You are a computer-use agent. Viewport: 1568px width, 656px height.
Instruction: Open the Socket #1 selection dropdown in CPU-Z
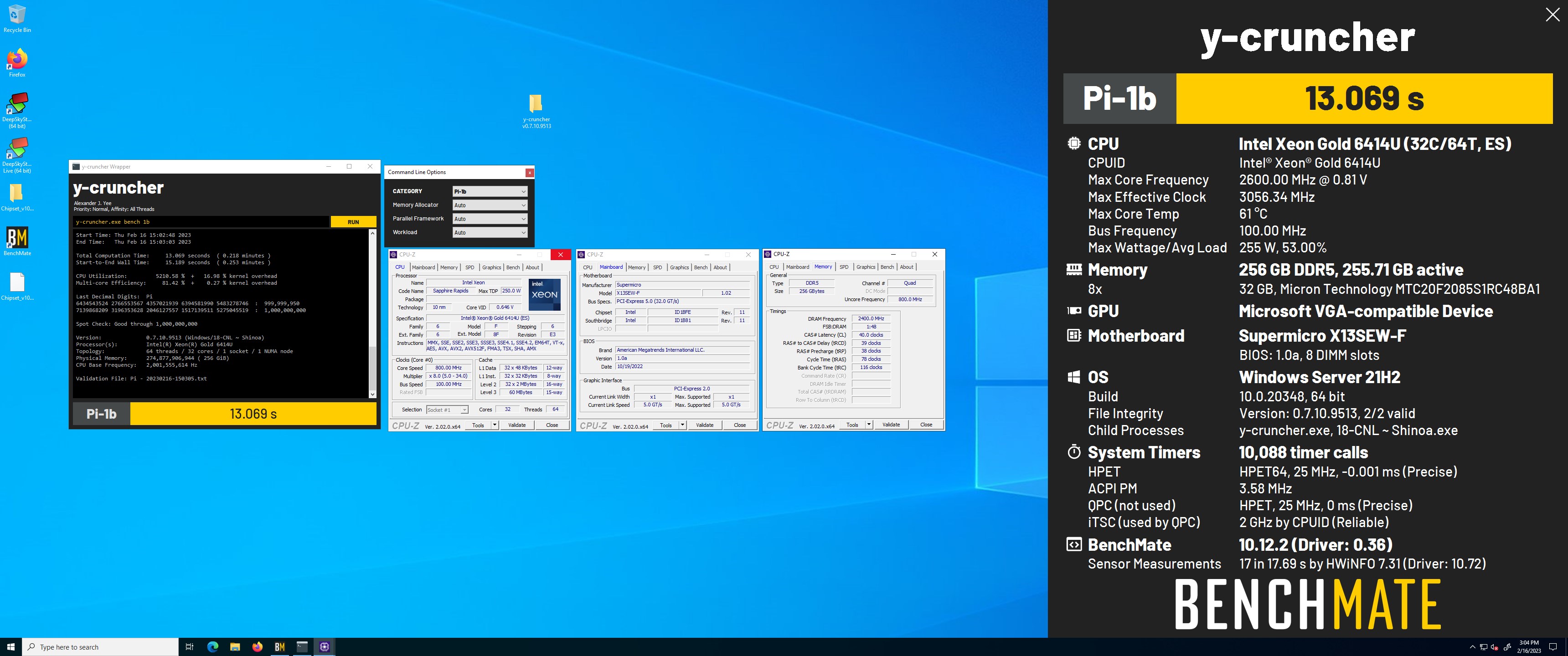[x=447, y=410]
